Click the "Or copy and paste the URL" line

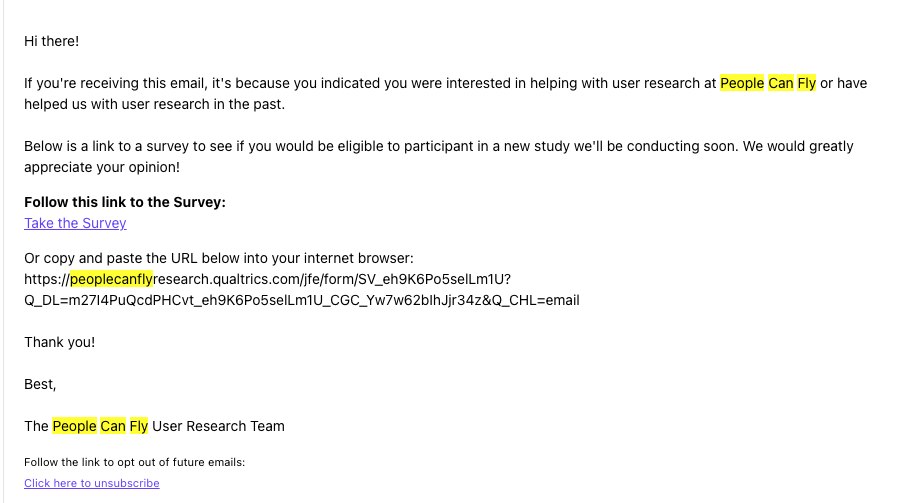pos(211,258)
